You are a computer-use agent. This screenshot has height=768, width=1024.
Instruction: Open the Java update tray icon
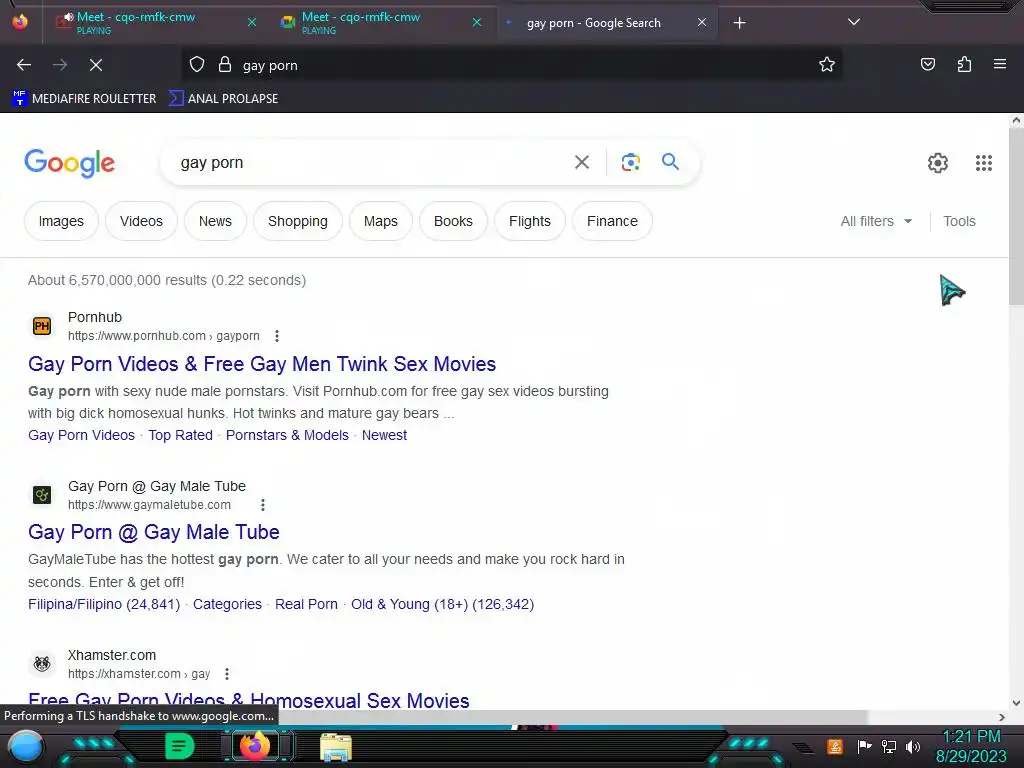click(x=835, y=746)
